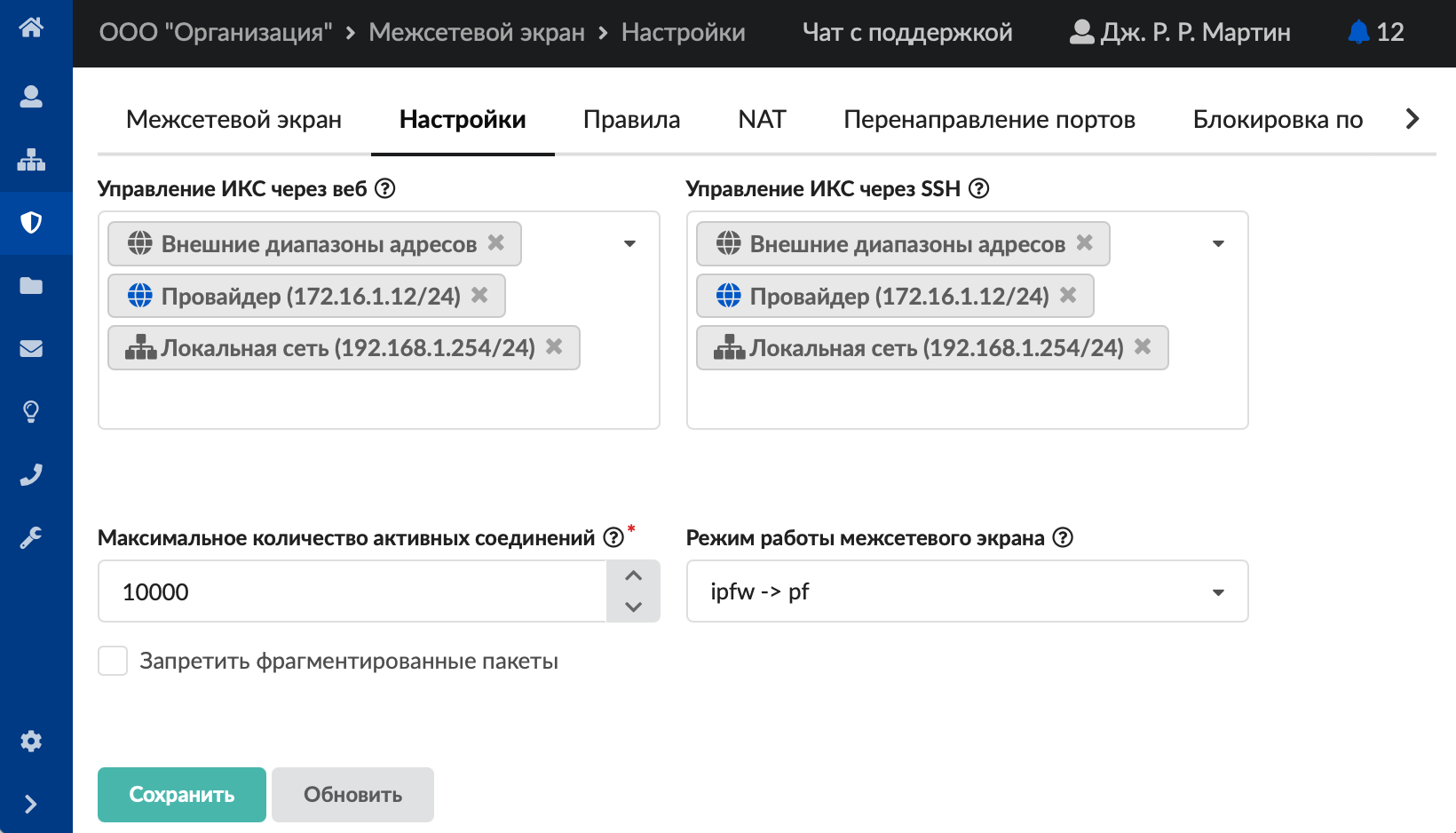Click the lightbulb sidebar icon
The height and width of the screenshot is (833, 1456).
[31, 411]
